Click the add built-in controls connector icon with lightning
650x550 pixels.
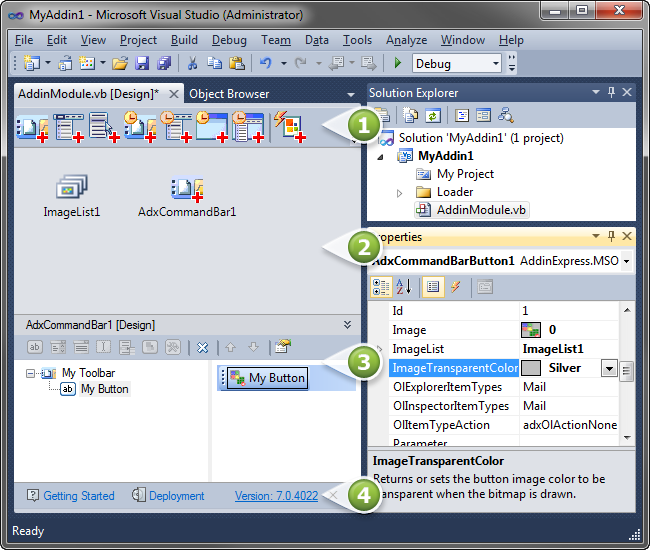290,127
